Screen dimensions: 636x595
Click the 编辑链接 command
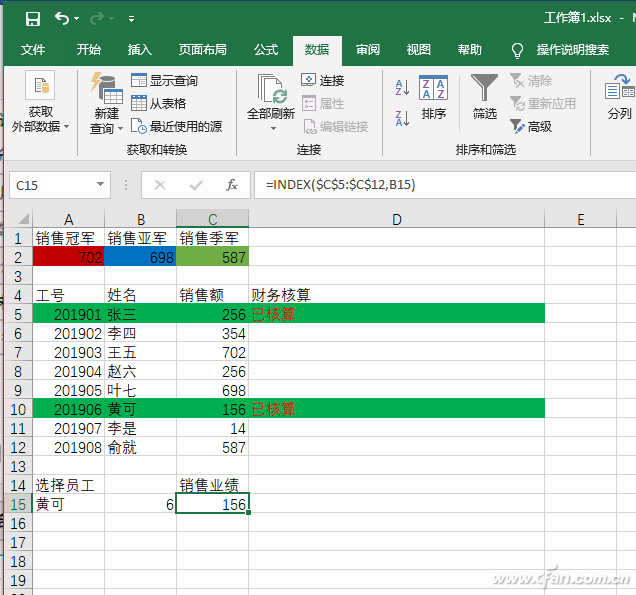click(335, 127)
